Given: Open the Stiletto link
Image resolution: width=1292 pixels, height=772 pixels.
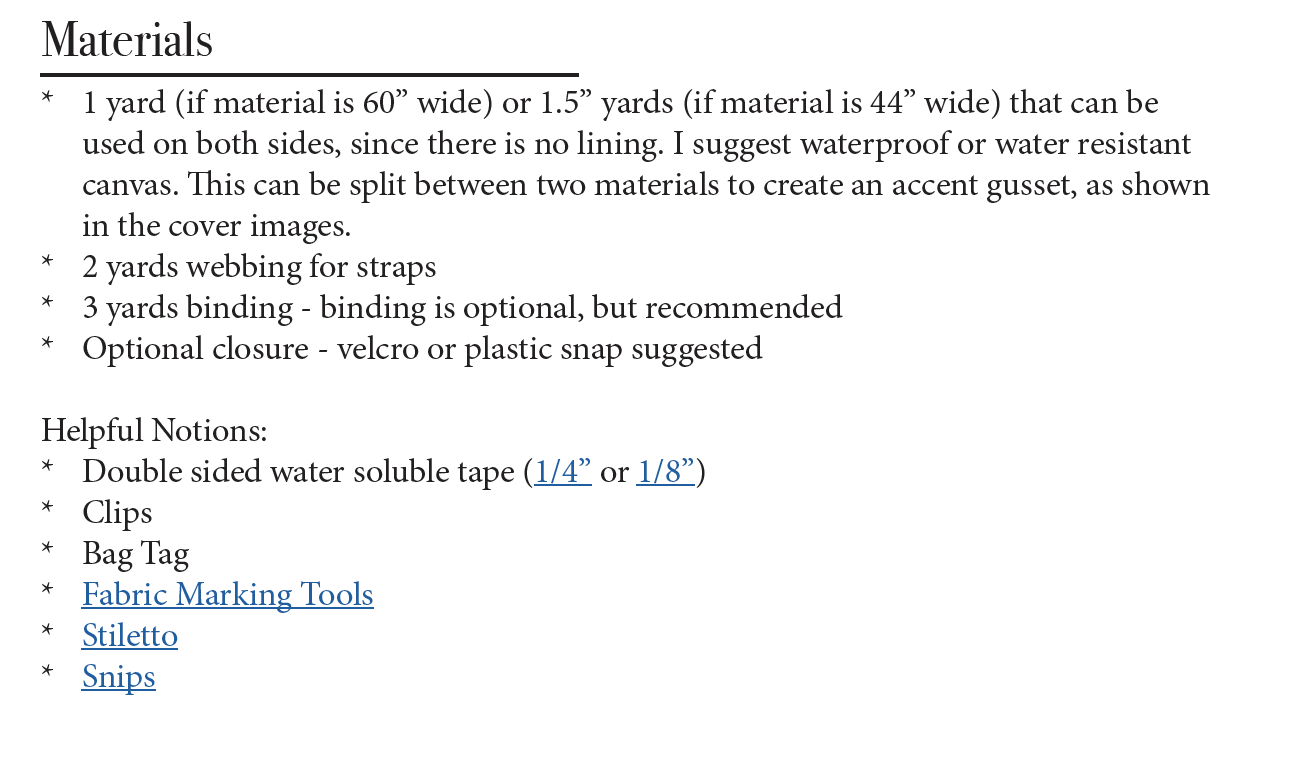Looking at the screenshot, I should click(129, 635).
